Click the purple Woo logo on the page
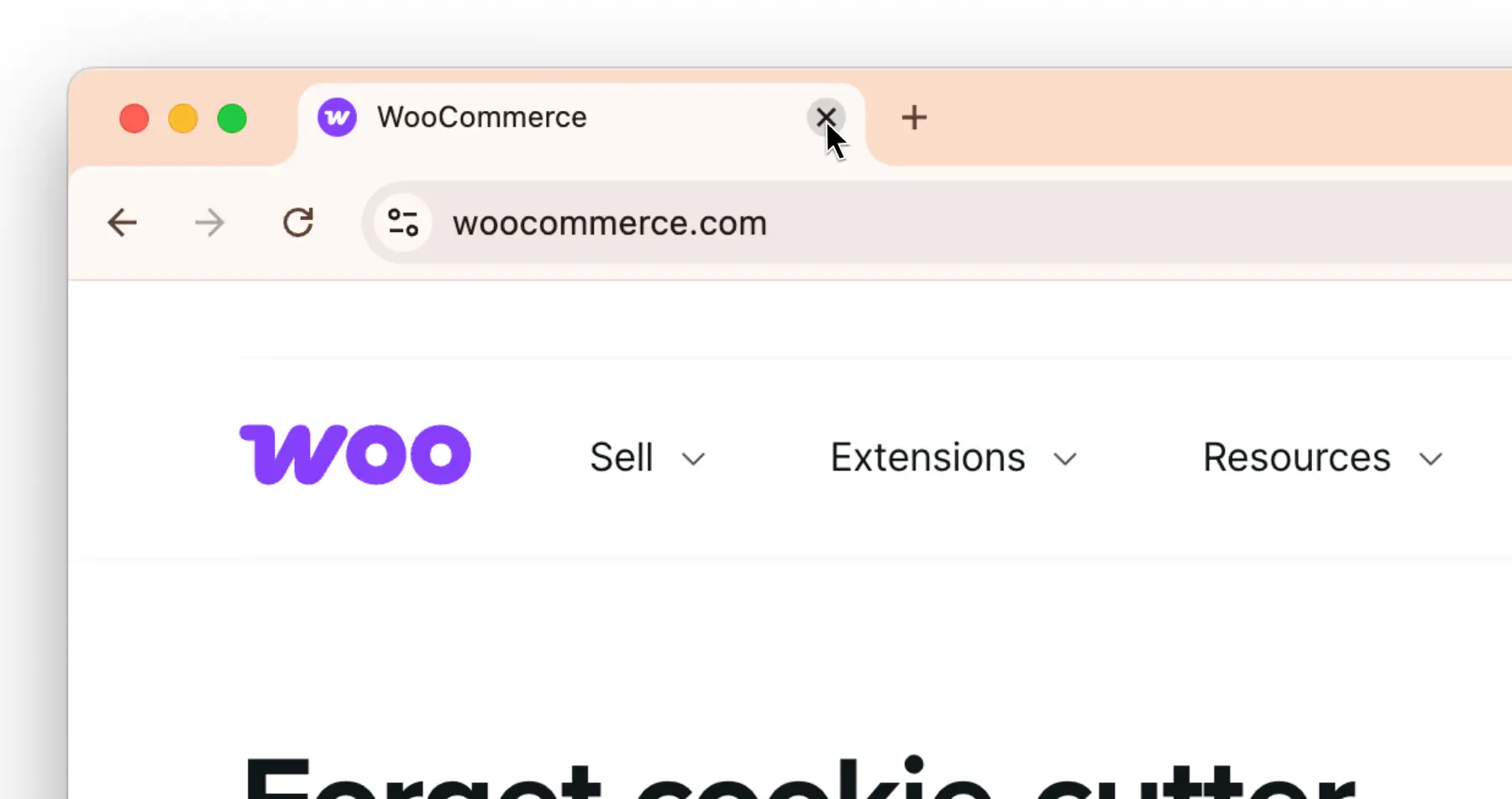 coord(355,455)
